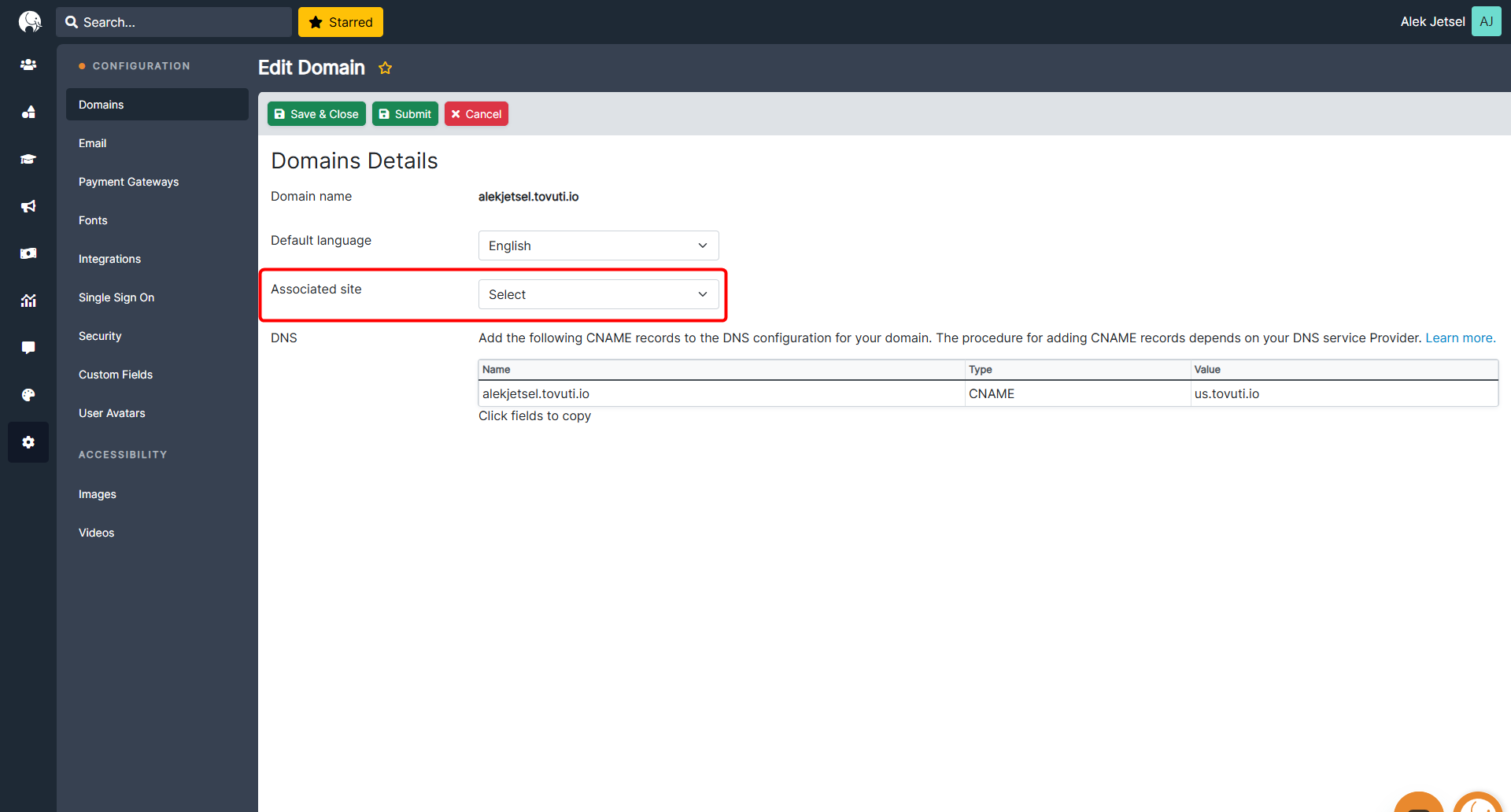
Task: Open the chart analytics icon
Action: [28, 301]
